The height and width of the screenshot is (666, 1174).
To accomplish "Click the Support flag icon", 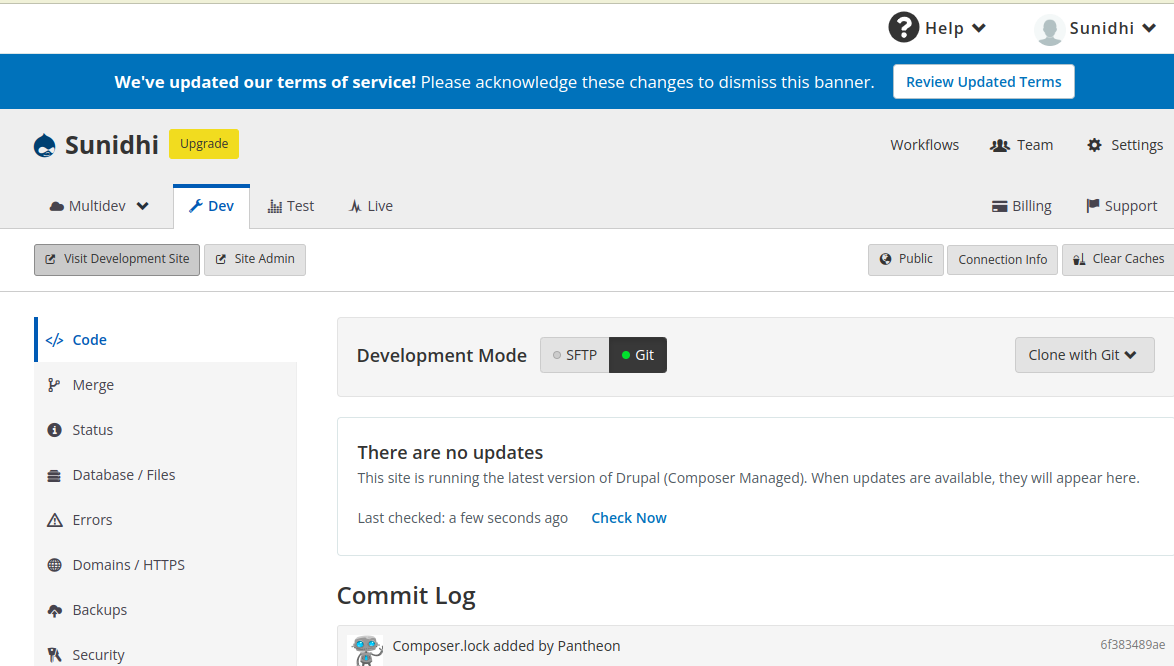I will (1092, 206).
